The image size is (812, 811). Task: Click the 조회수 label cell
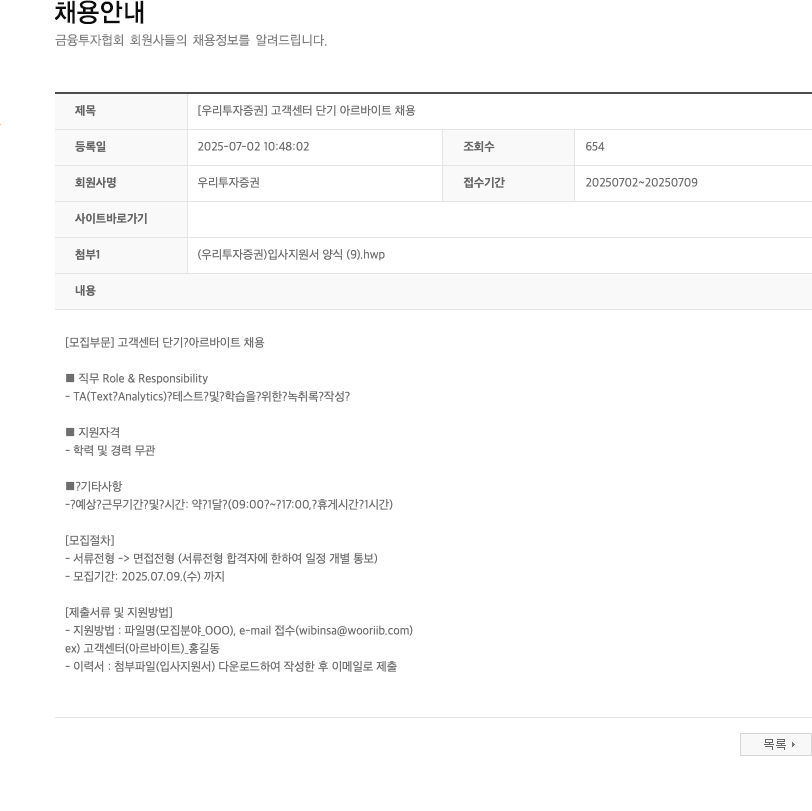508,147
